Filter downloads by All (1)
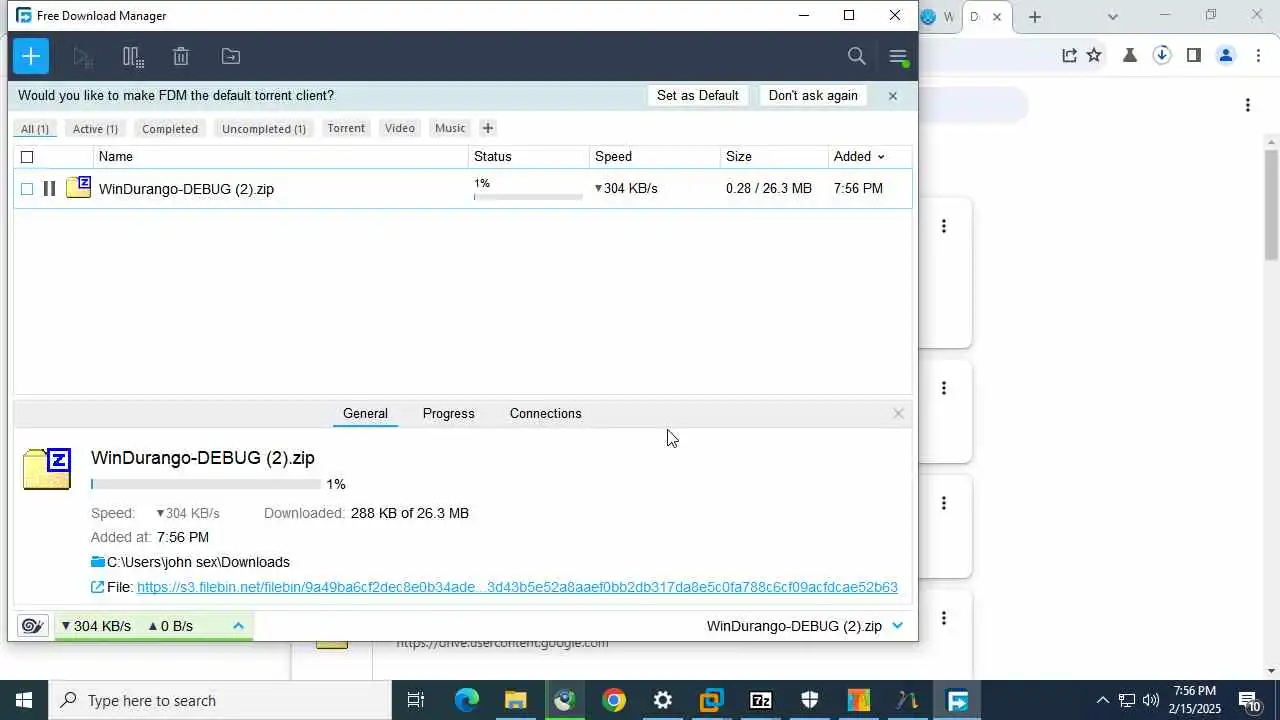The image size is (1280, 720). [x=35, y=128]
